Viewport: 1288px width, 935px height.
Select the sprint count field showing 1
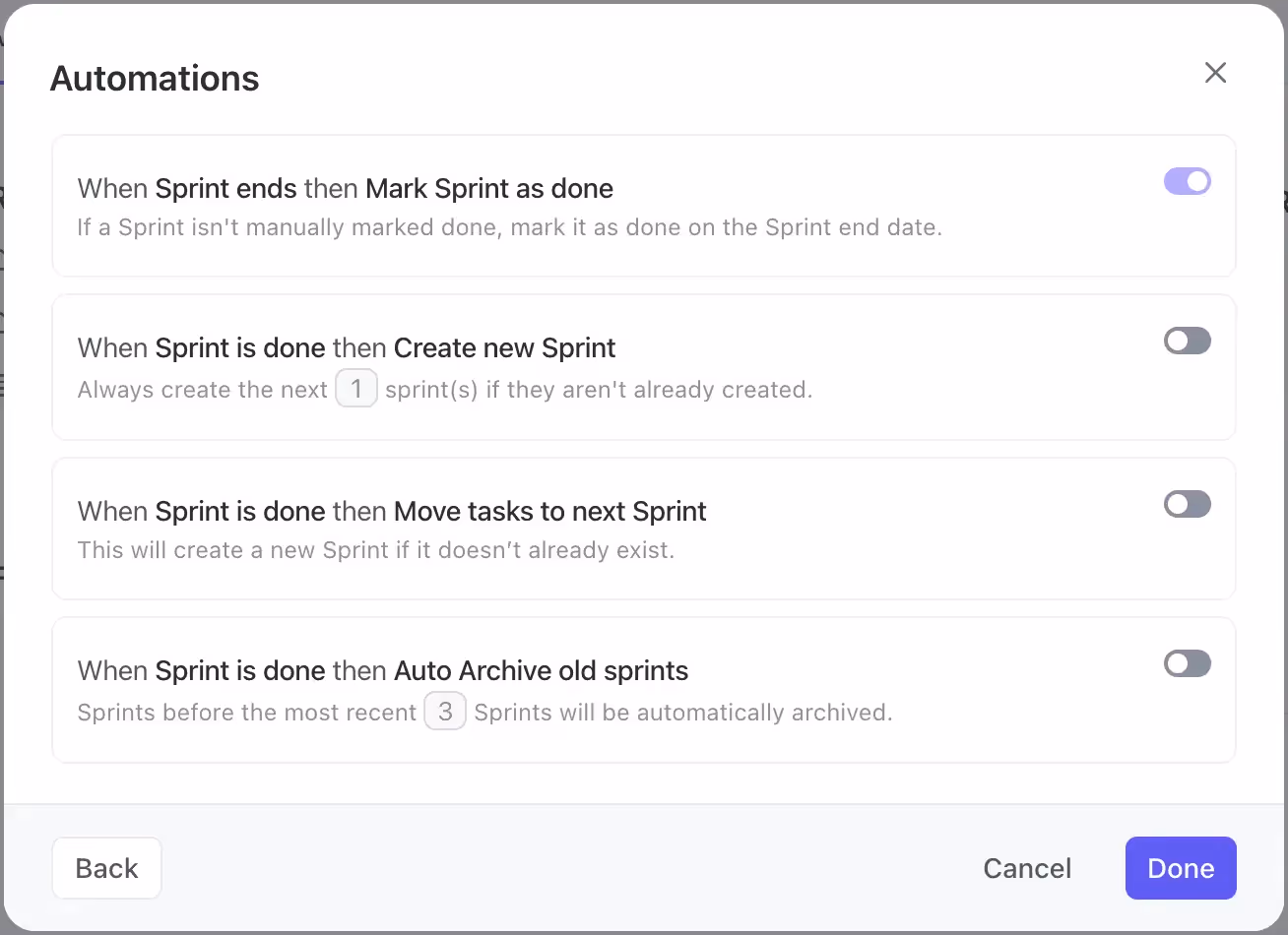(356, 388)
